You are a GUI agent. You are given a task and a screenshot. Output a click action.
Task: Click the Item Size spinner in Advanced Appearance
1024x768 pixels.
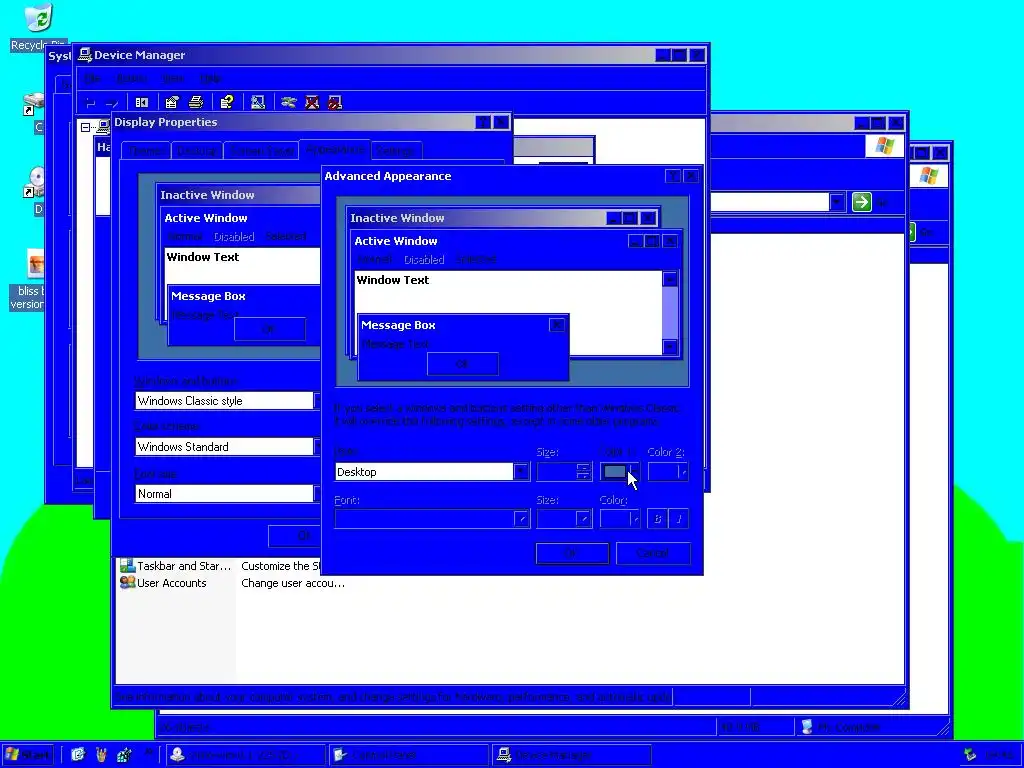pos(583,472)
